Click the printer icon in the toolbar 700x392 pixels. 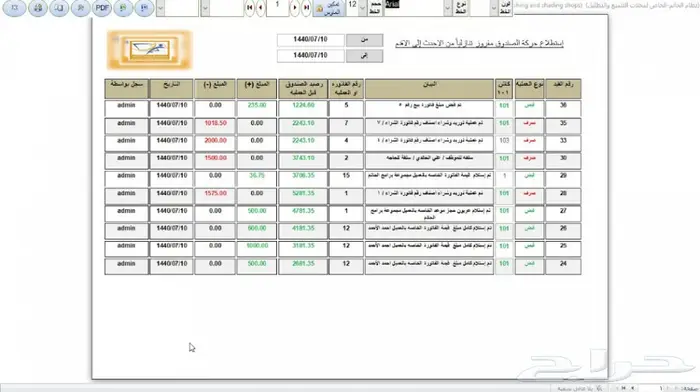(x=38, y=8)
